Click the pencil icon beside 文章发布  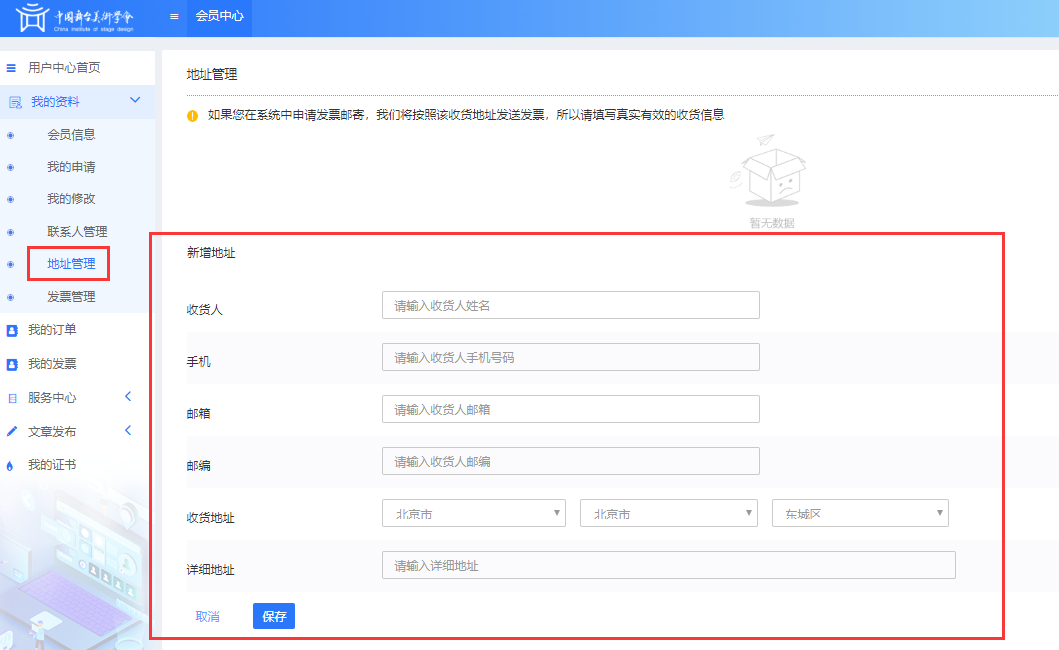12,432
